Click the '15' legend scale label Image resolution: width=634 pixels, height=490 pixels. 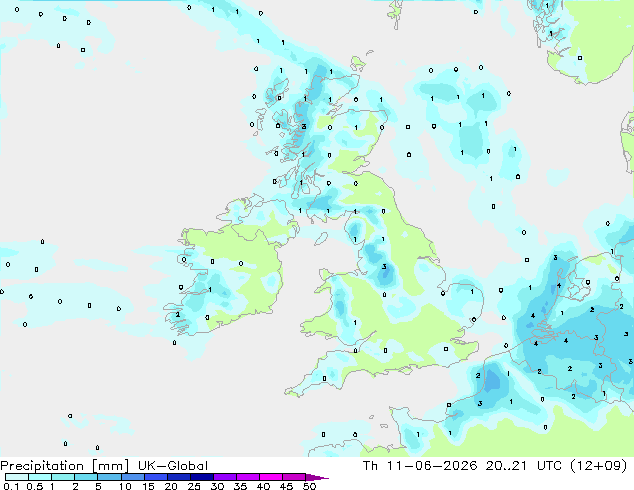(148, 486)
